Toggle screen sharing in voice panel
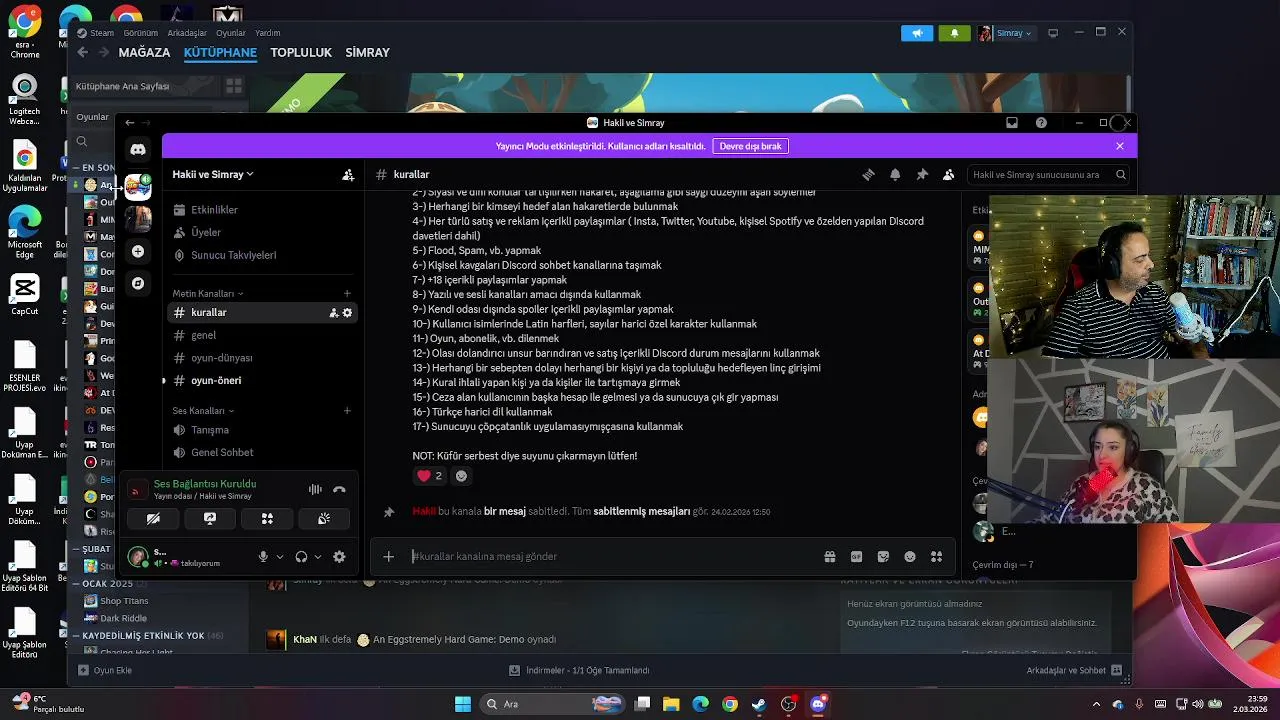Image resolution: width=1280 pixels, height=720 pixels. click(210, 519)
